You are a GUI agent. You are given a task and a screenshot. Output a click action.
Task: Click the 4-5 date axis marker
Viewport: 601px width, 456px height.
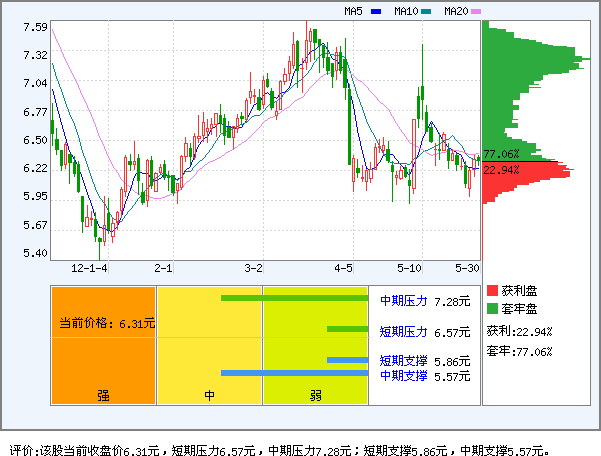pyautogui.click(x=344, y=268)
